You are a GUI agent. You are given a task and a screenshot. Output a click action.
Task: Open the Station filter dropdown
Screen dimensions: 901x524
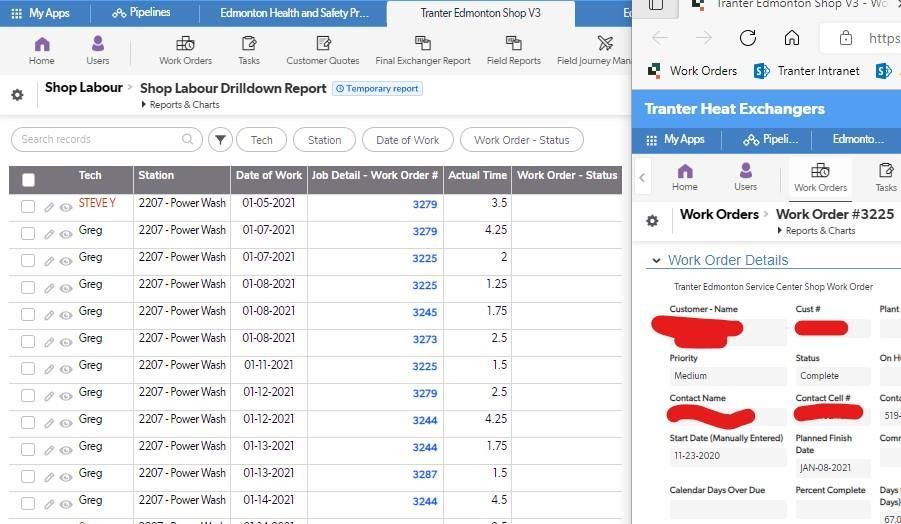[324, 140]
